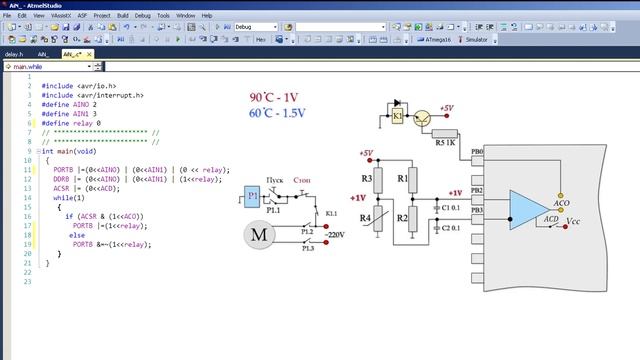This screenshot has width=640, height=360.
Task: Collapse the int main(void) code block
Action: (38, 151)
